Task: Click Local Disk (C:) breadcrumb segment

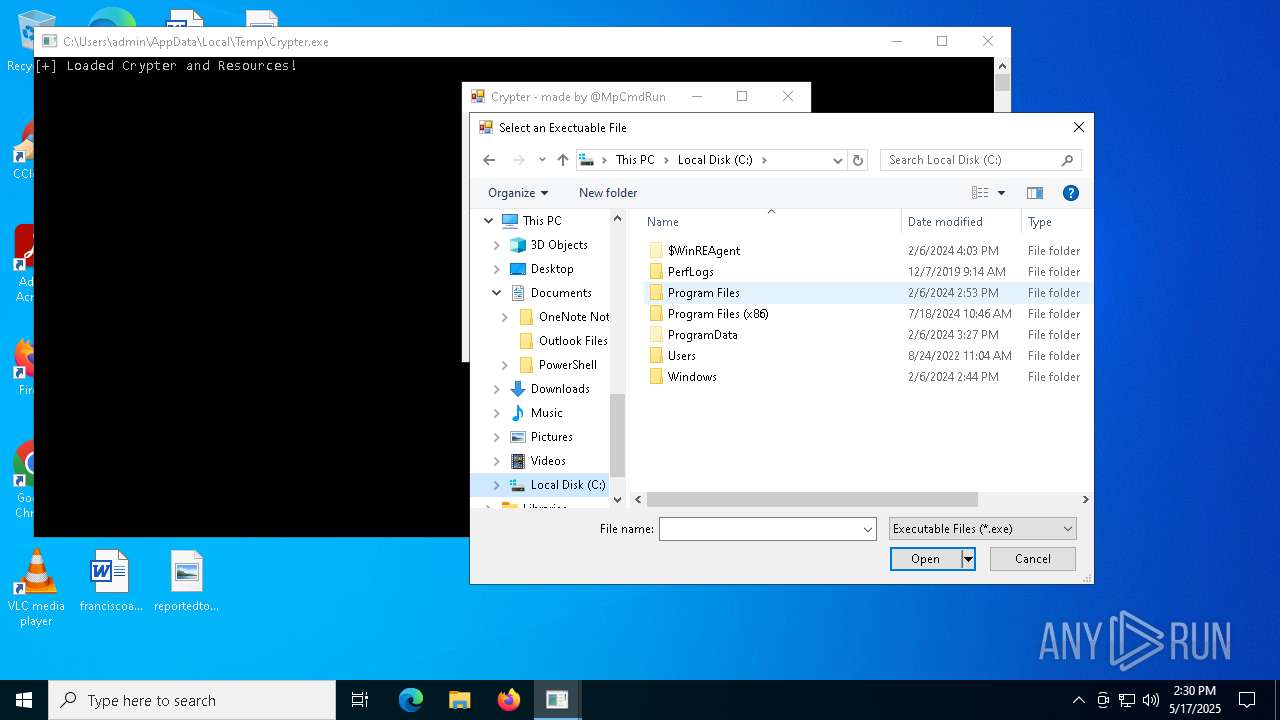Action: [715, 160]
